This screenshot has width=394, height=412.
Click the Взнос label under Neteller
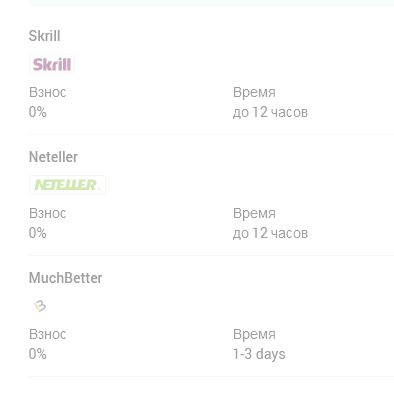[48, 213]
